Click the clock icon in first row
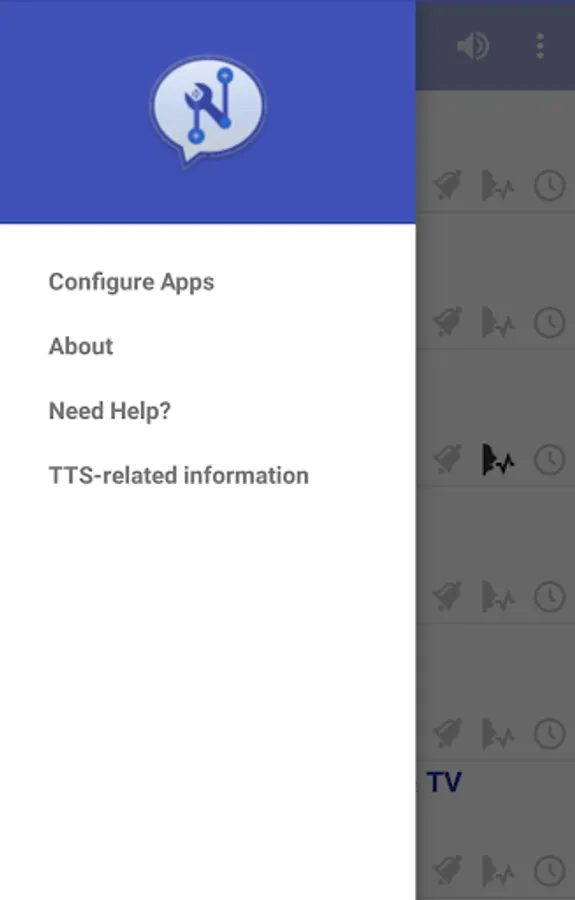575x900 pixels. 550,185
